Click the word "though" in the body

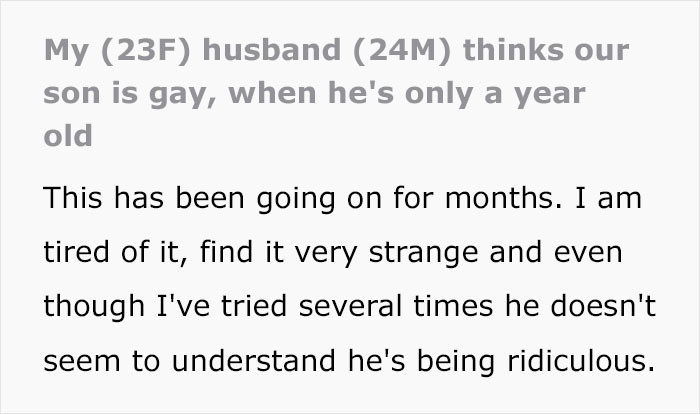pyautogui.click(x=94, y=307)
